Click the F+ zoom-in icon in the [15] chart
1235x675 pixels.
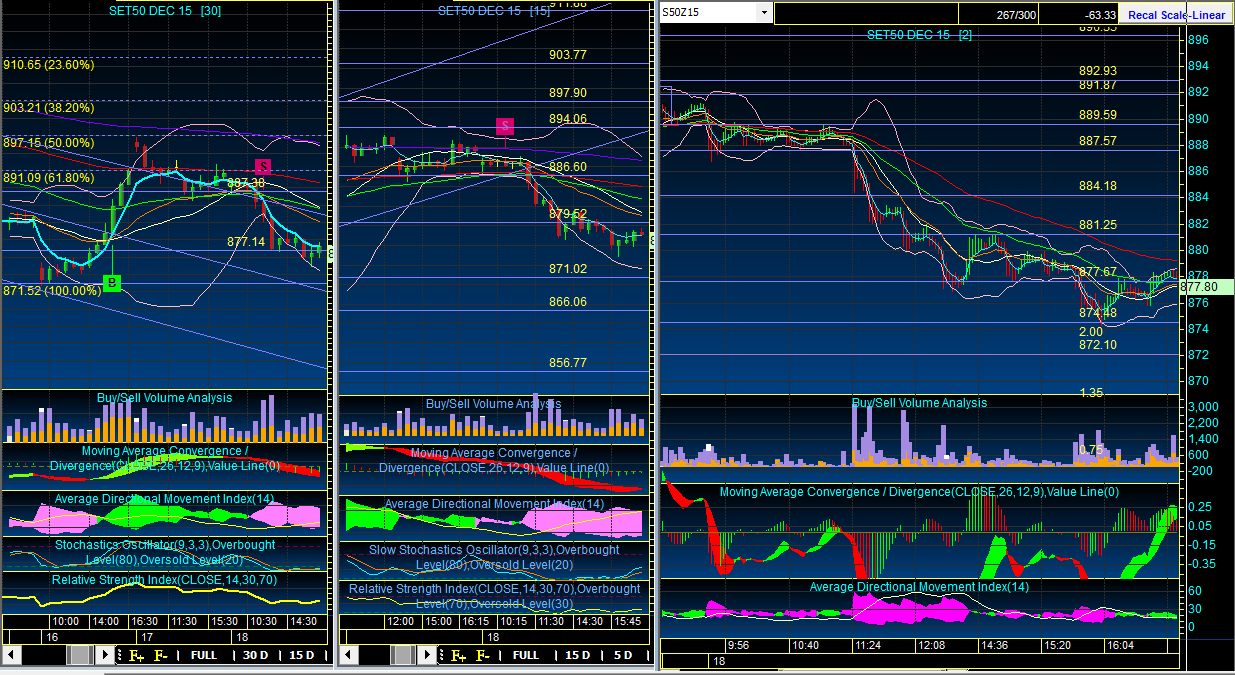point(458,655)
